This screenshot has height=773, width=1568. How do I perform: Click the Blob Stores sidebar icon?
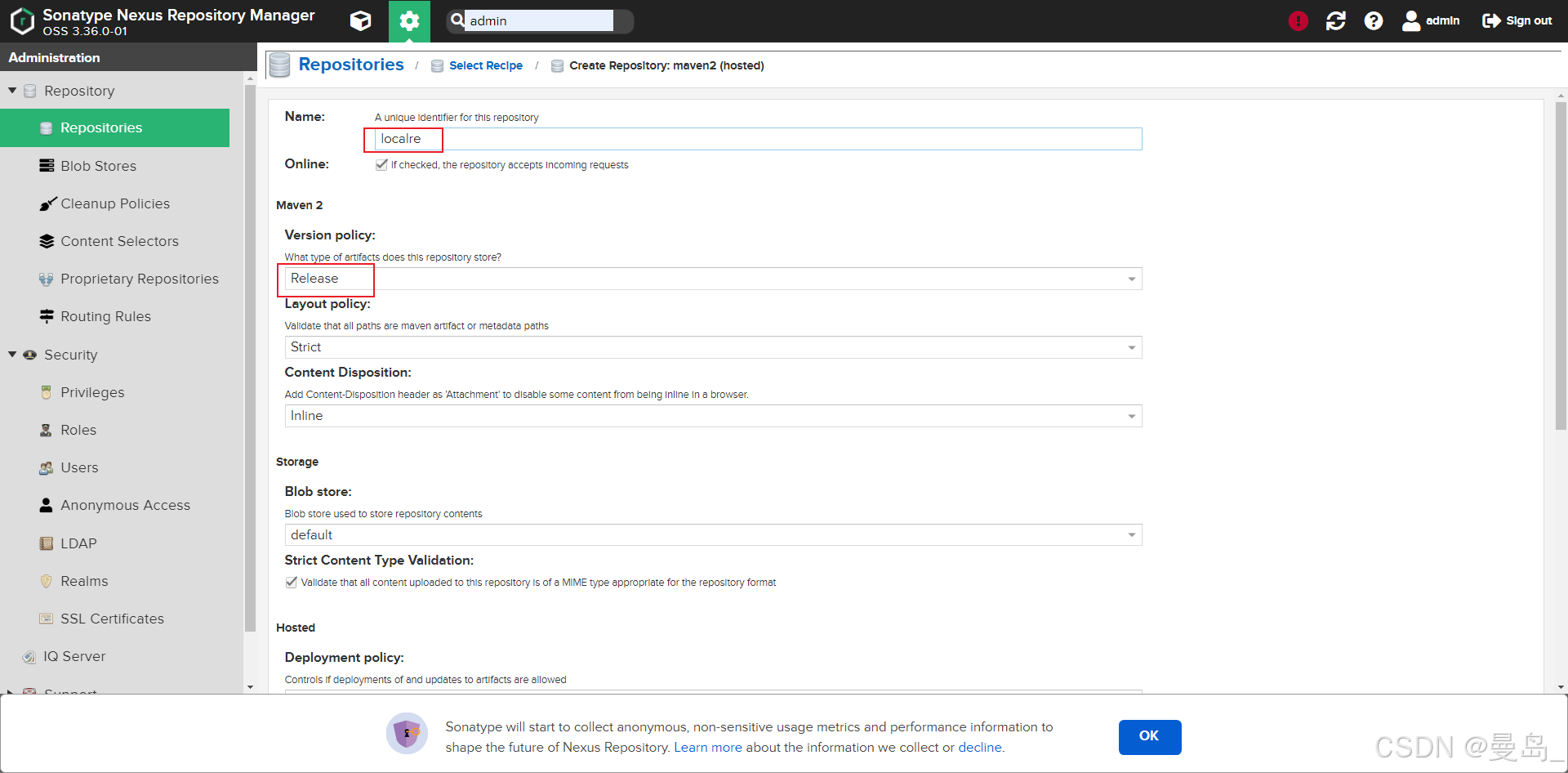coord(47,166)
